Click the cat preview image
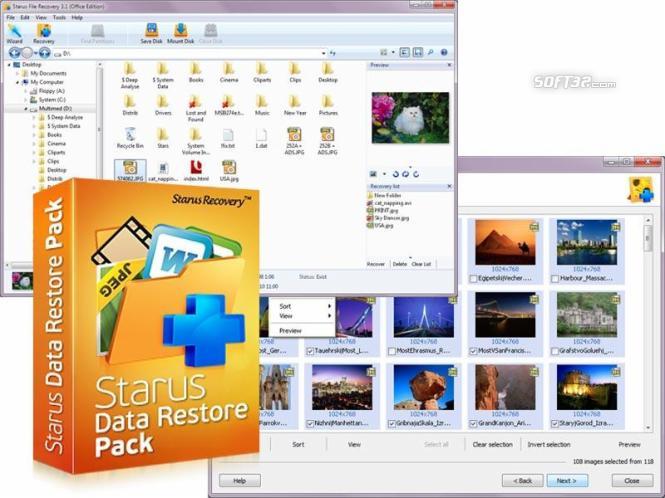The width and height of the screenshot is (665, 498). click(x=410, y=118)
